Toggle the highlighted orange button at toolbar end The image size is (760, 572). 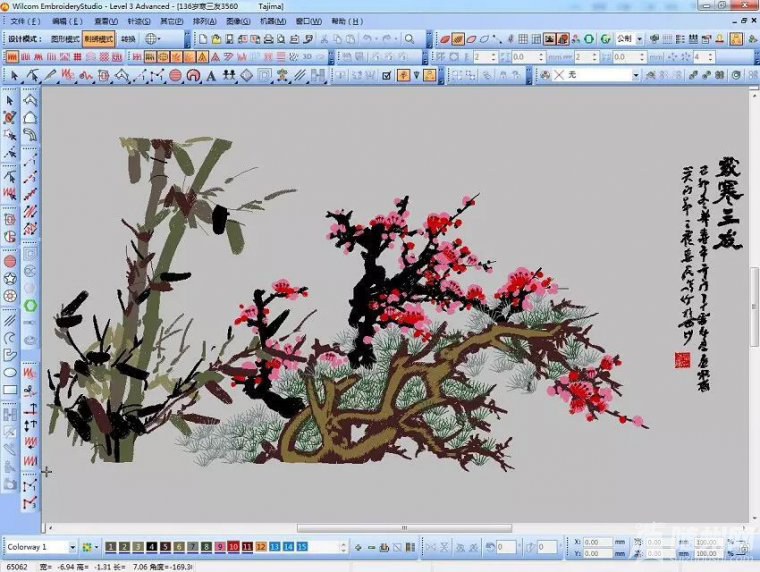tap(736, 39)
